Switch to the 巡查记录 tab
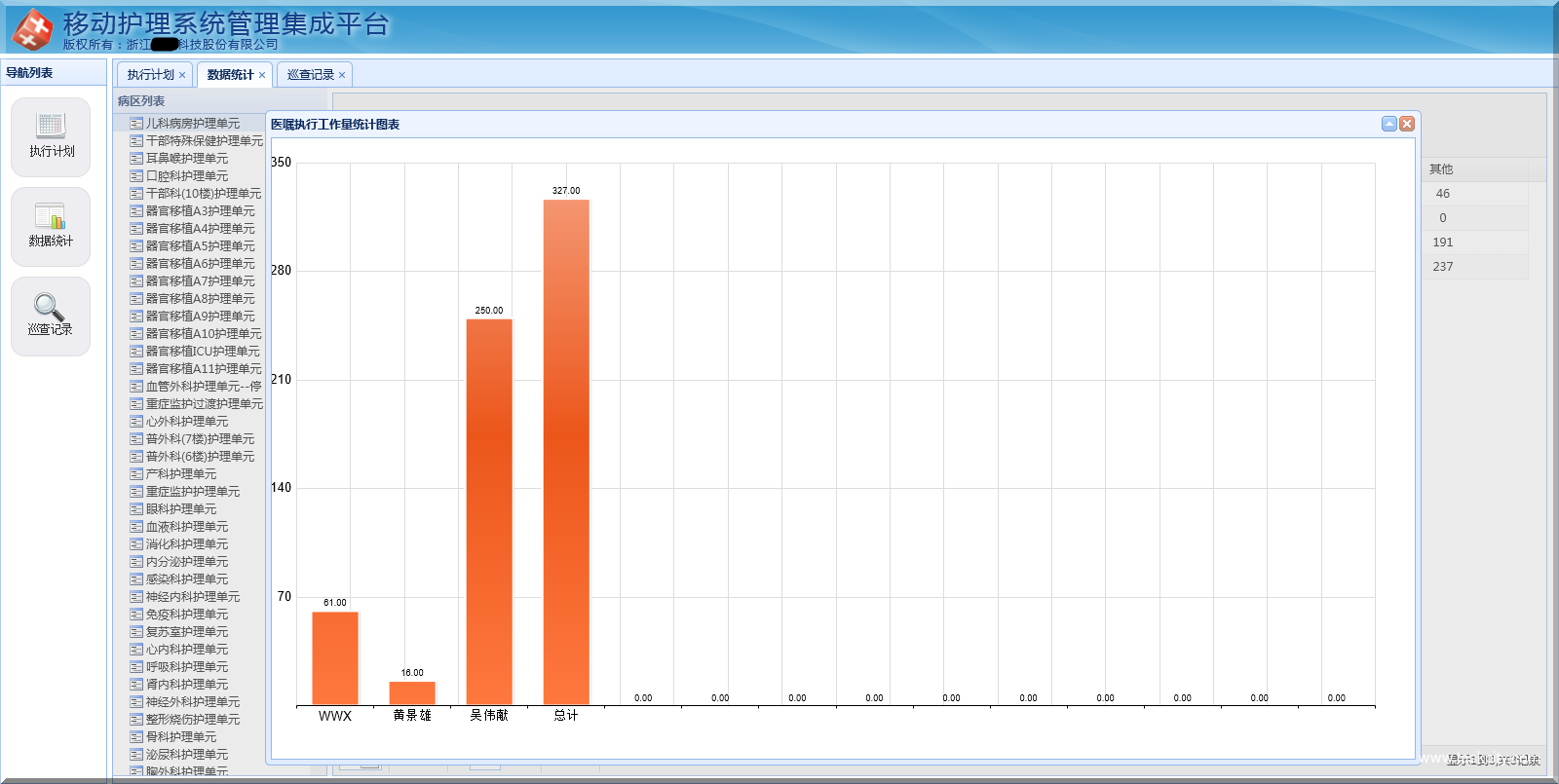 310,75
